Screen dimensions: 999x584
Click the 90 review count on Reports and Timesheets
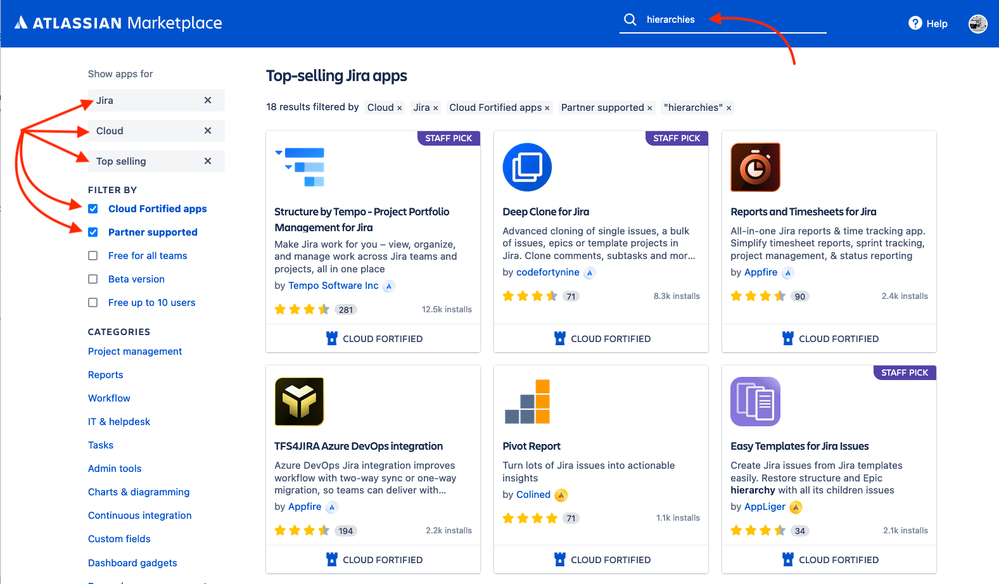(x=800, y=297)
